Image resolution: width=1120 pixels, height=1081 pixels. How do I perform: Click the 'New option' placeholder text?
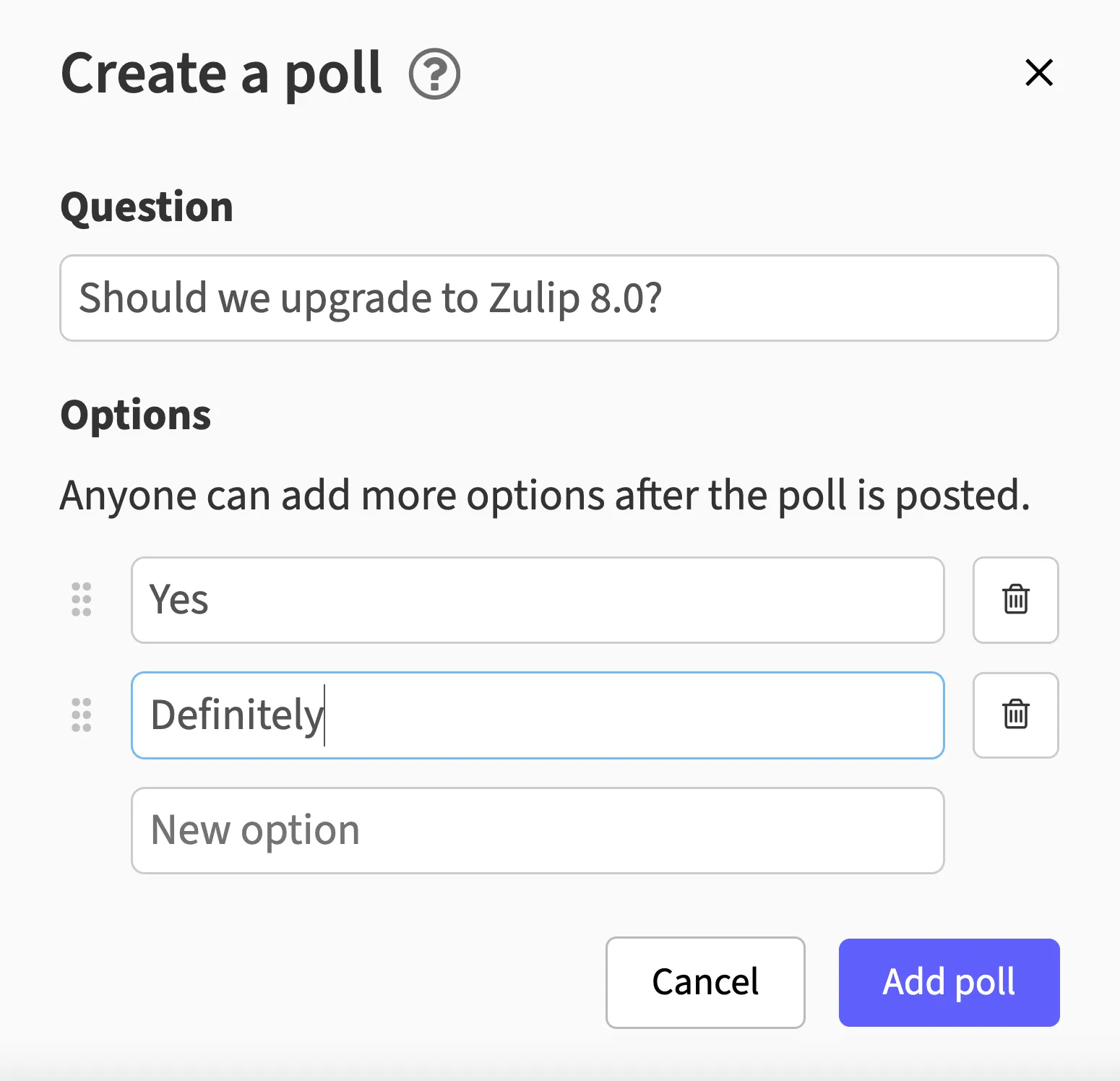255,830
